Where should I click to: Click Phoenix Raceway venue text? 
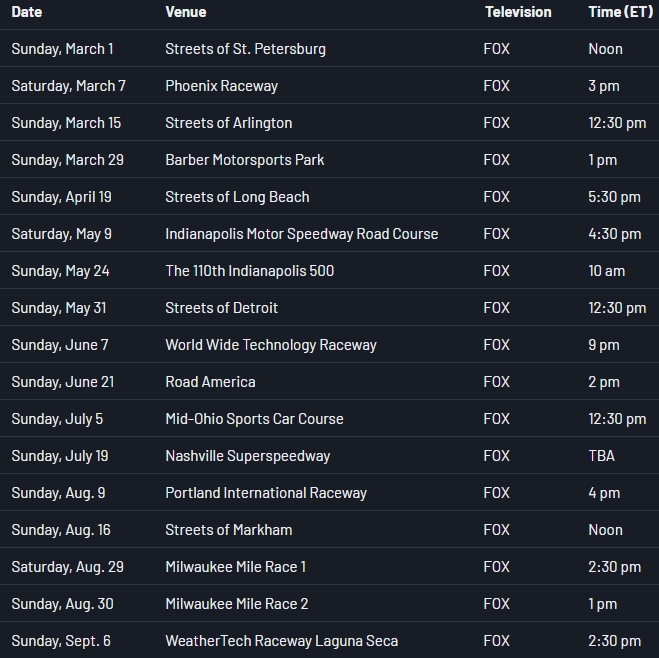221,86
